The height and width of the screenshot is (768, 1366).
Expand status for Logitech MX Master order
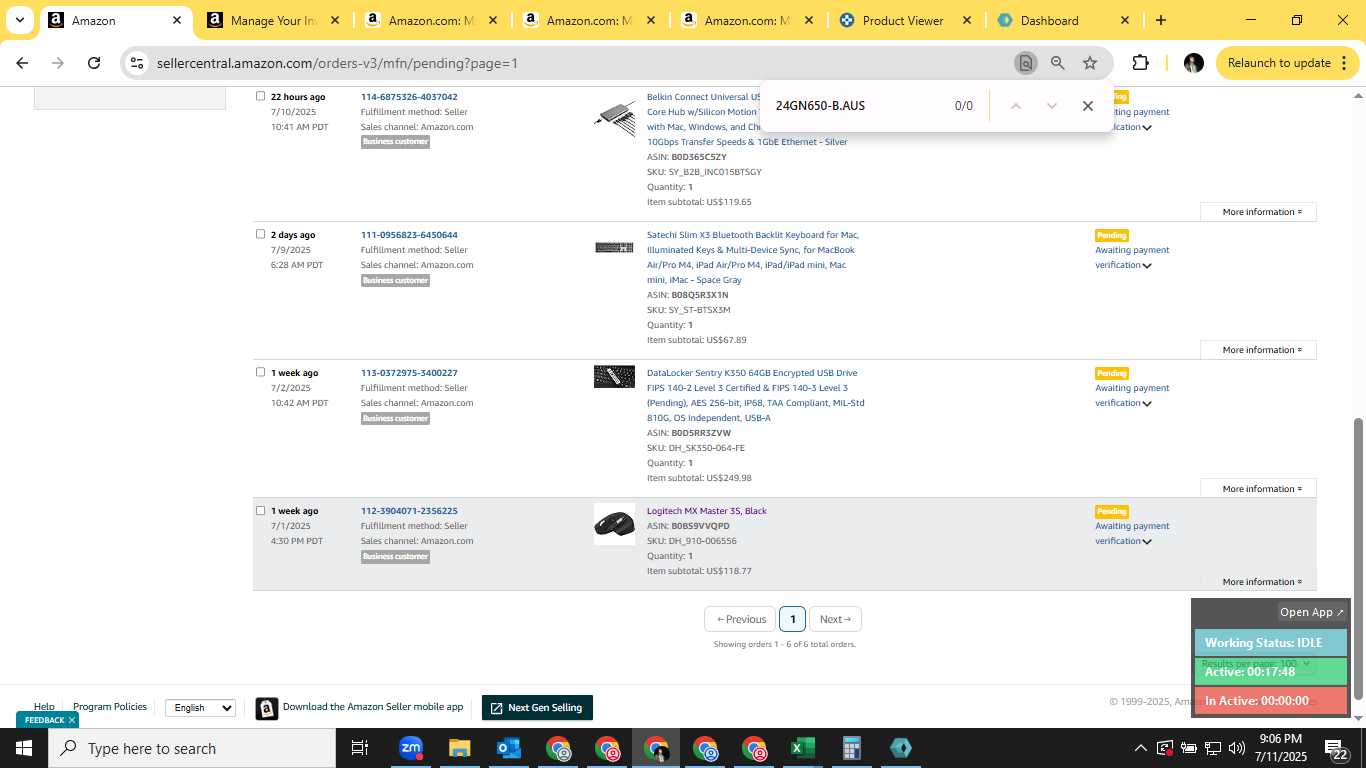[1147, 542]
